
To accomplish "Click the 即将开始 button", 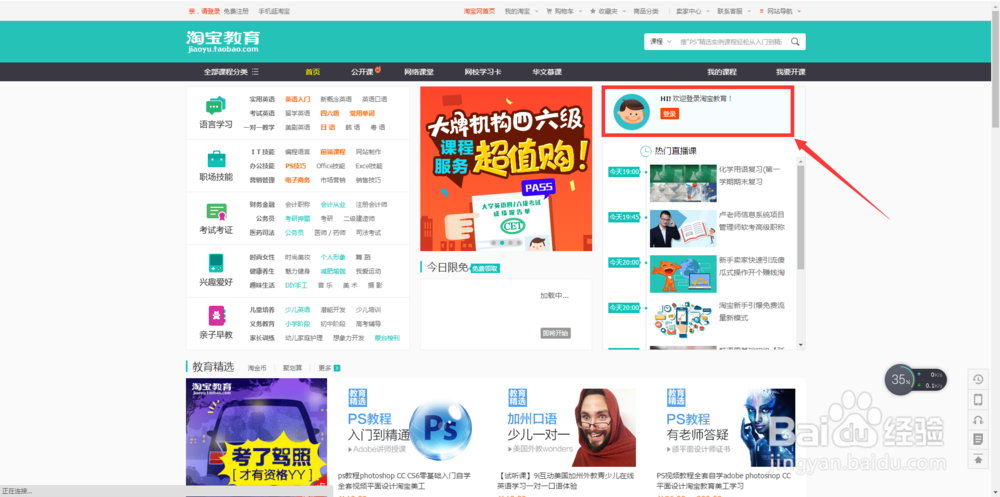I will pos(555,333).
